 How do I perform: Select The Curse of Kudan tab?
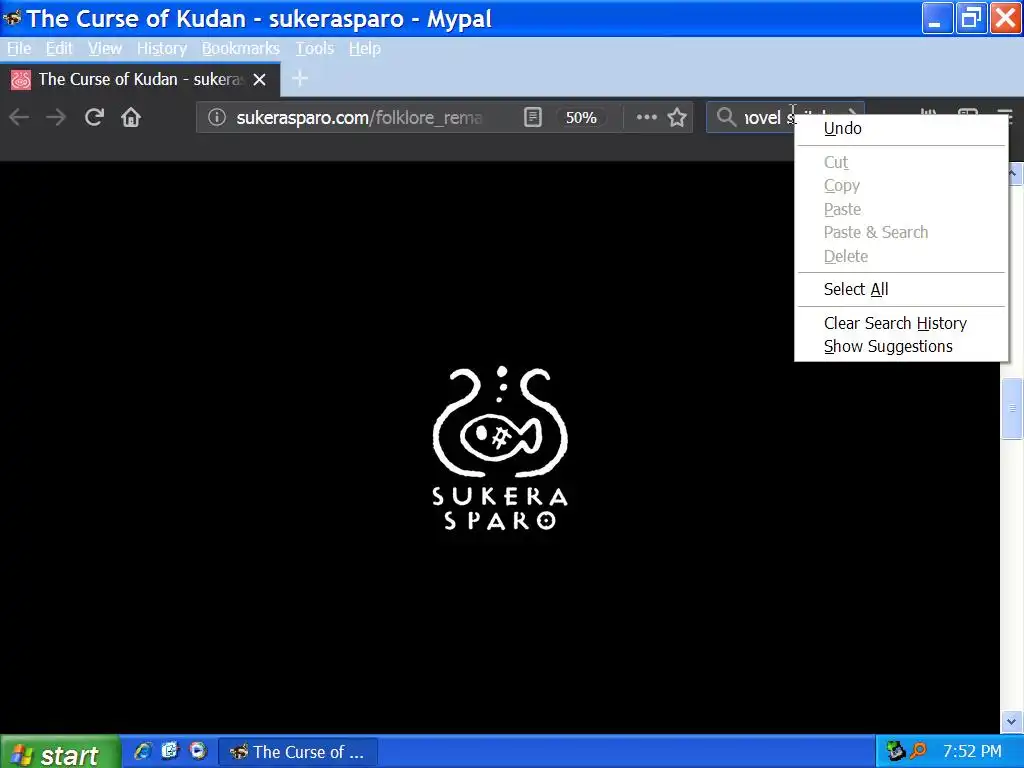(x=140, y=80)
